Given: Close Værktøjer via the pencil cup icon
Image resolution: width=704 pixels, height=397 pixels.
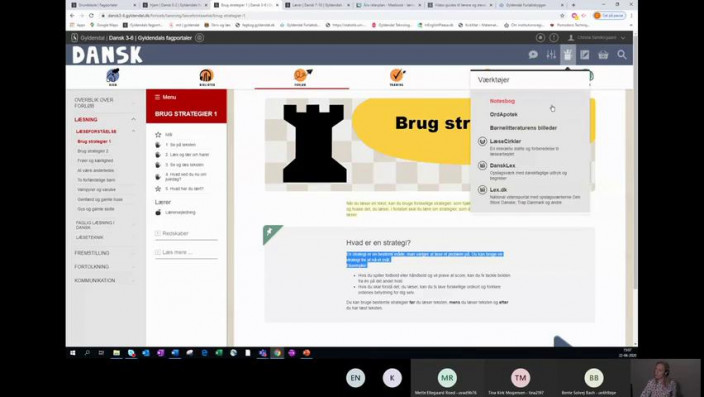Looking at the screenshot, I should (568, 55).
